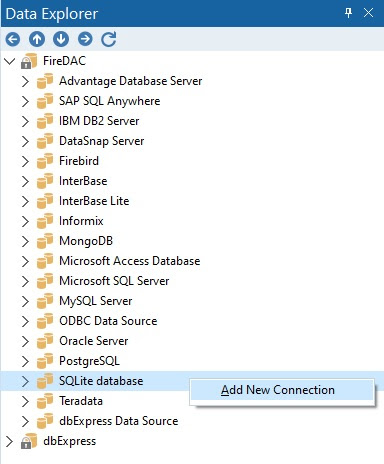Expand the Informix node
Image resolution: width=384 pixels, height=464 pixels.
25,221
